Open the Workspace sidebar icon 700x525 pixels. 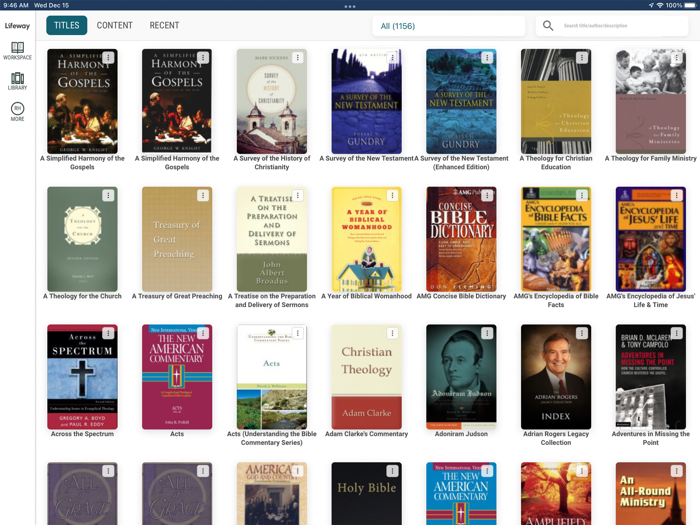click(17, 51)
